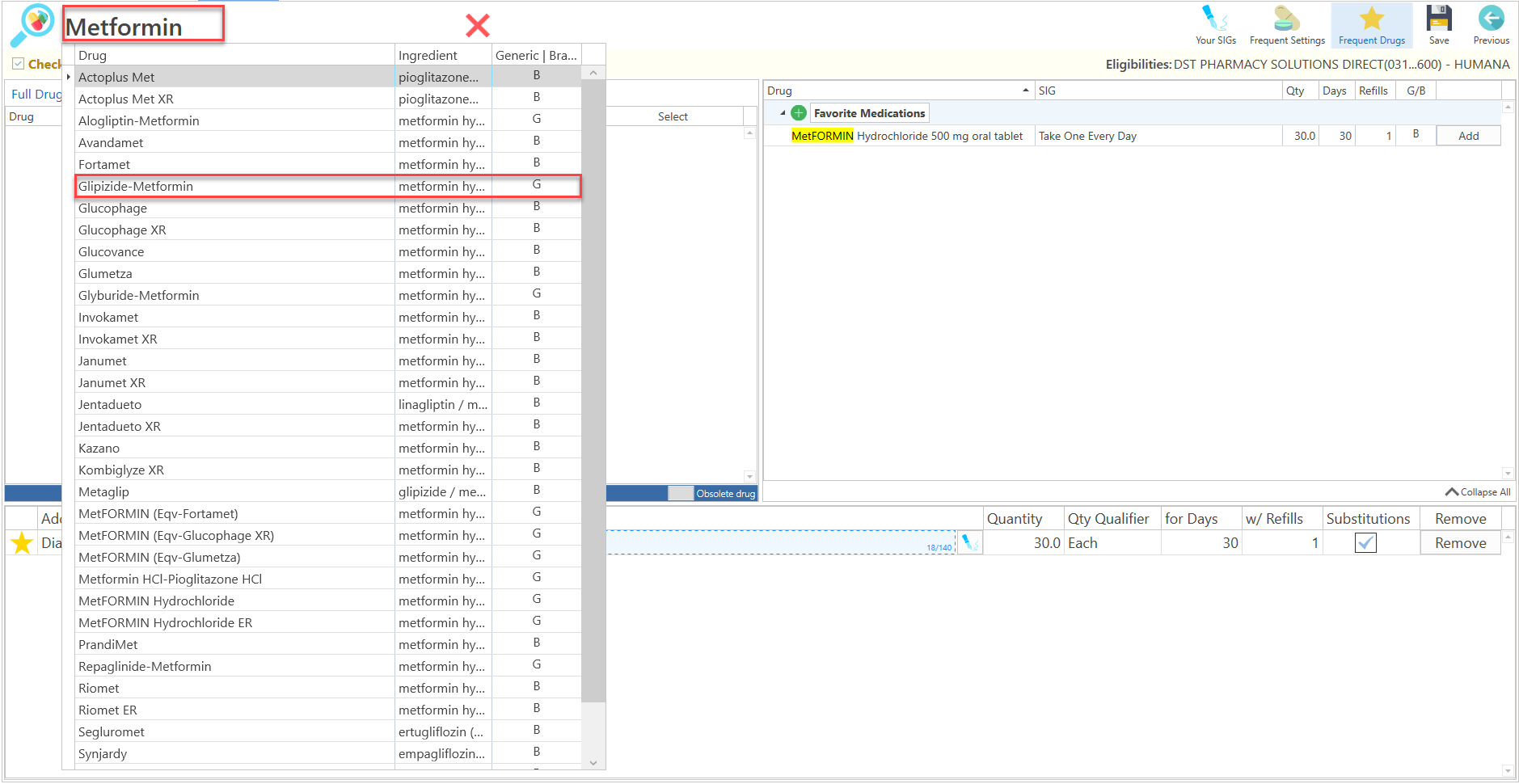Select Glyburide-Metformin drug row
The width and height of the screenshot is (1519, 784).
328,295
